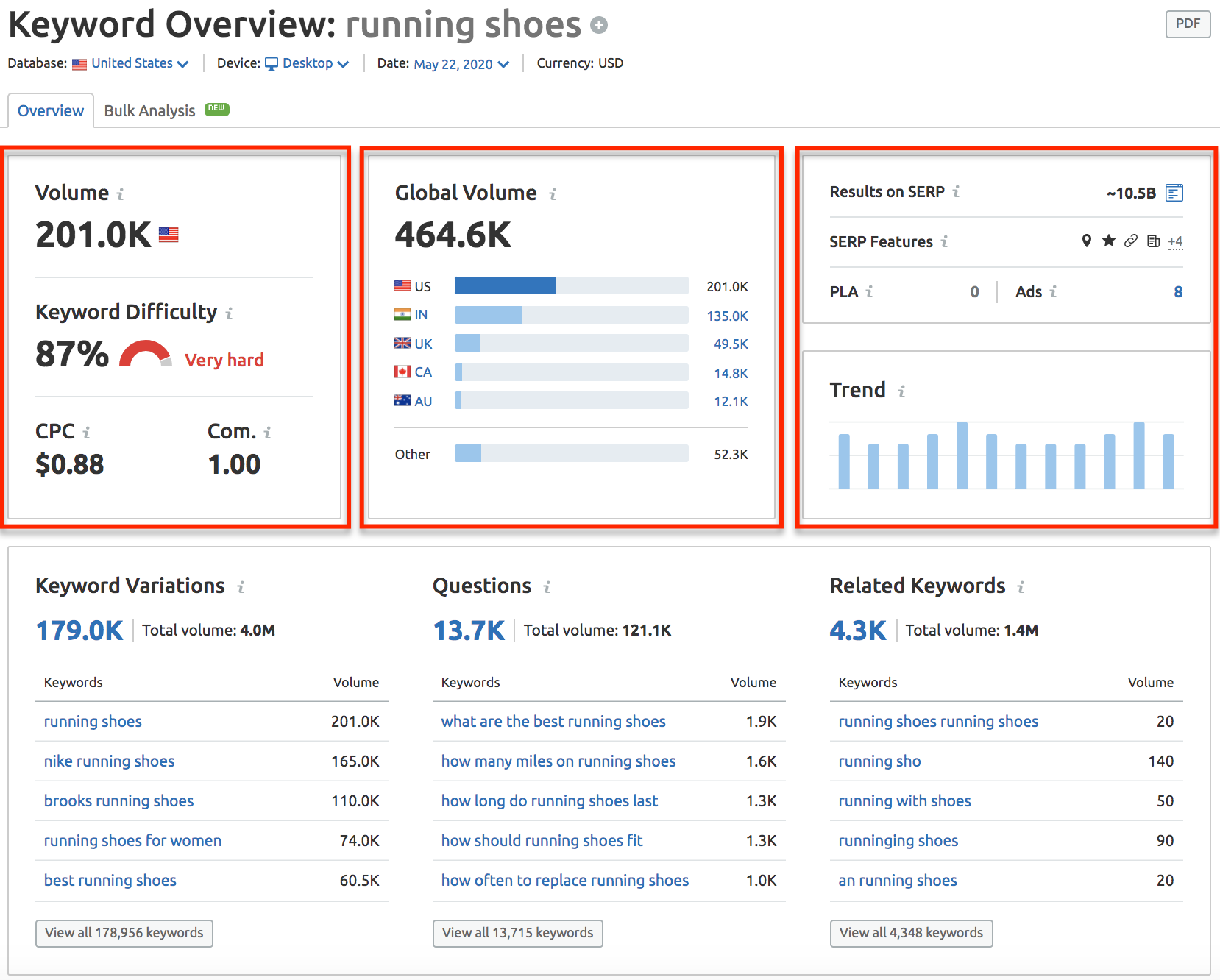Click the 179.0K keyword variations count
This screenshot has width=1220, height=980.
point(79,631)
